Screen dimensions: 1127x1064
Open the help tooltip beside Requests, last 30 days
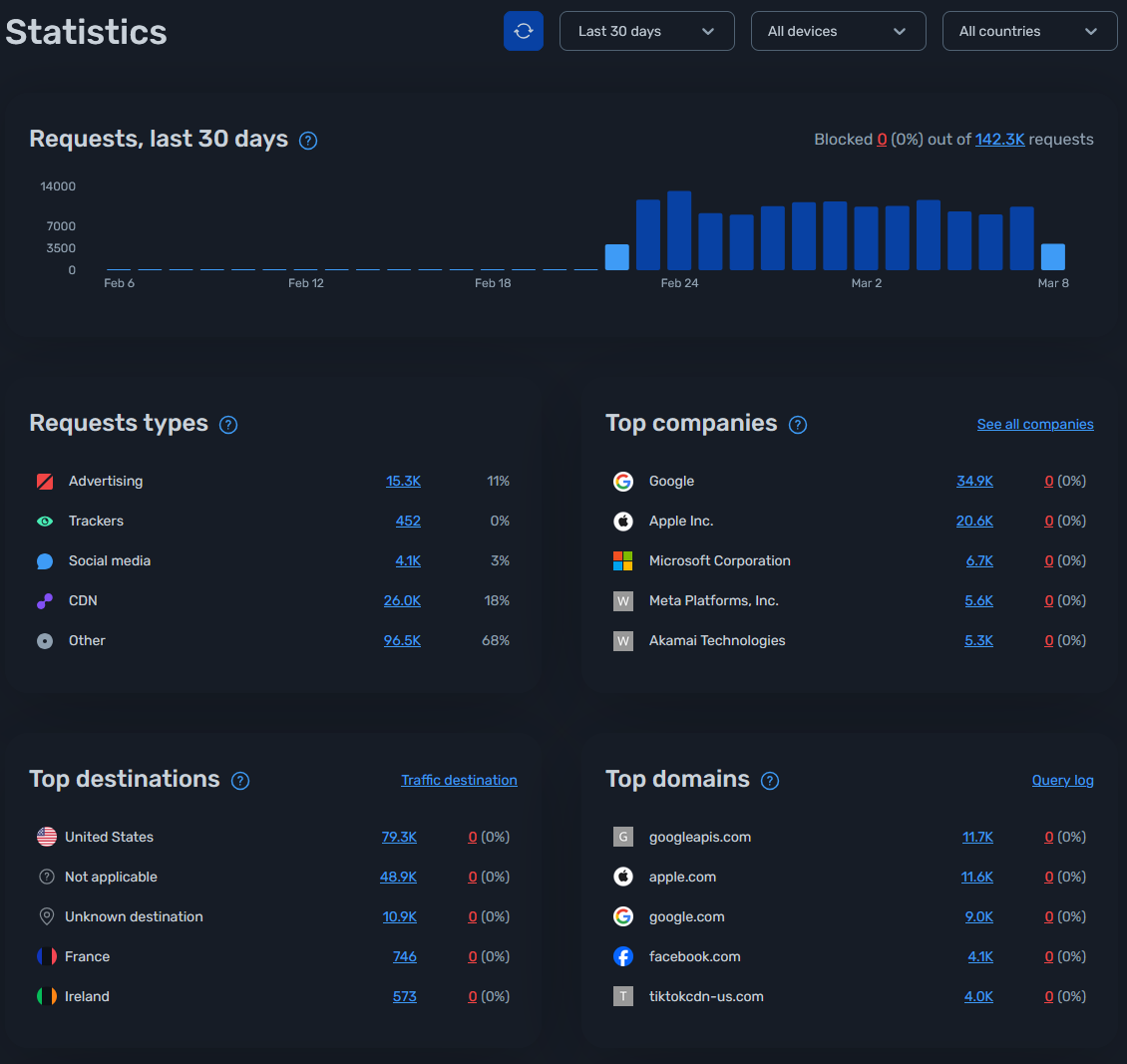[x=307, y=141]
